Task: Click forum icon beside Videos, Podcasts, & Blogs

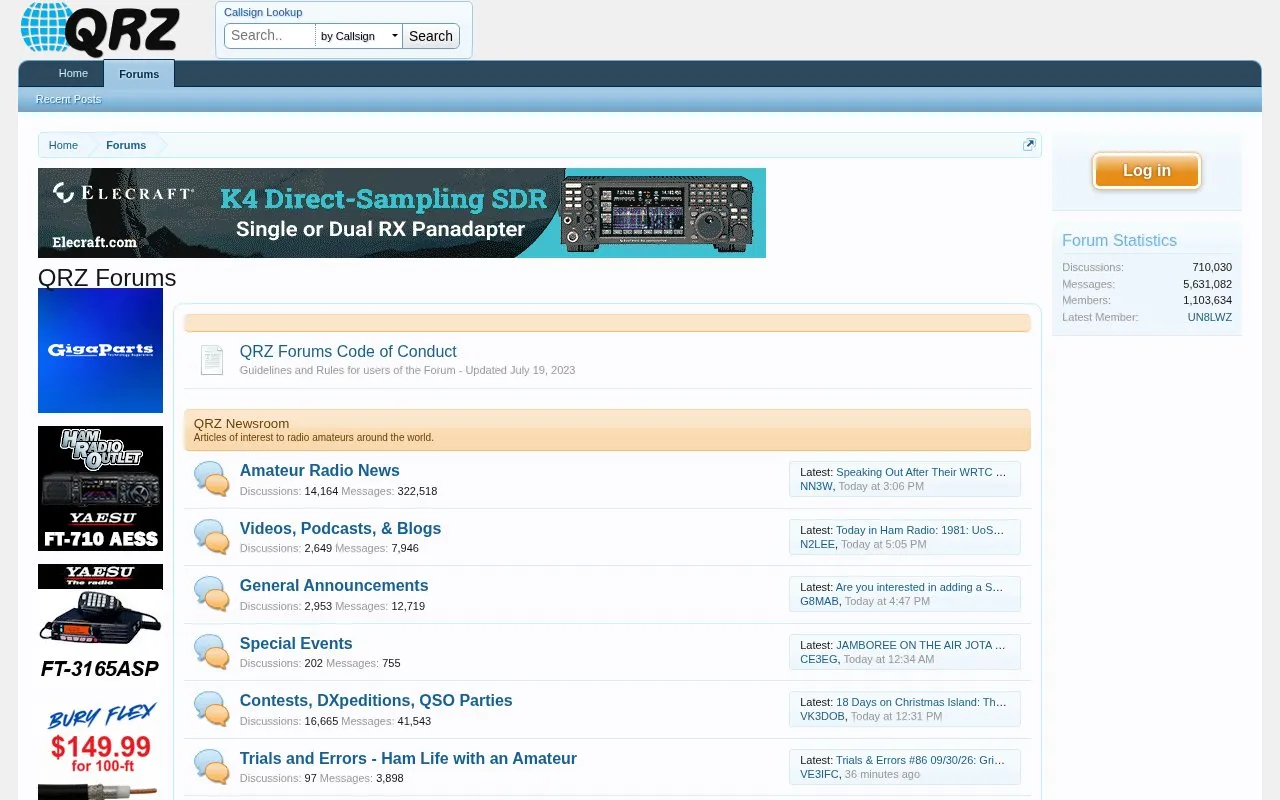Action: 211,537
